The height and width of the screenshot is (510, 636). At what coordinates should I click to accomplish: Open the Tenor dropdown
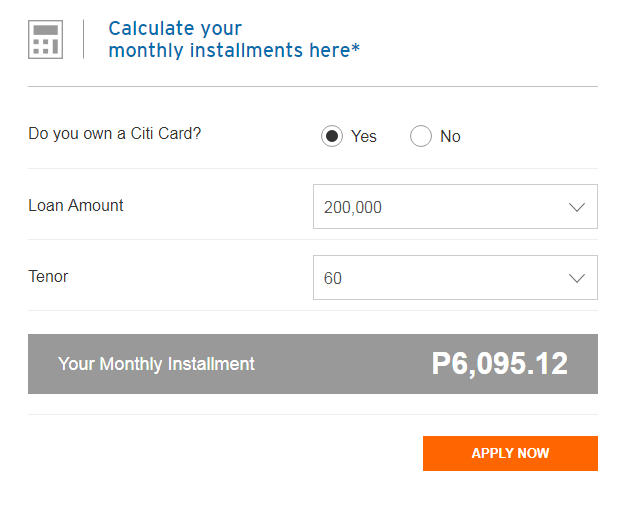click(455, 278)
